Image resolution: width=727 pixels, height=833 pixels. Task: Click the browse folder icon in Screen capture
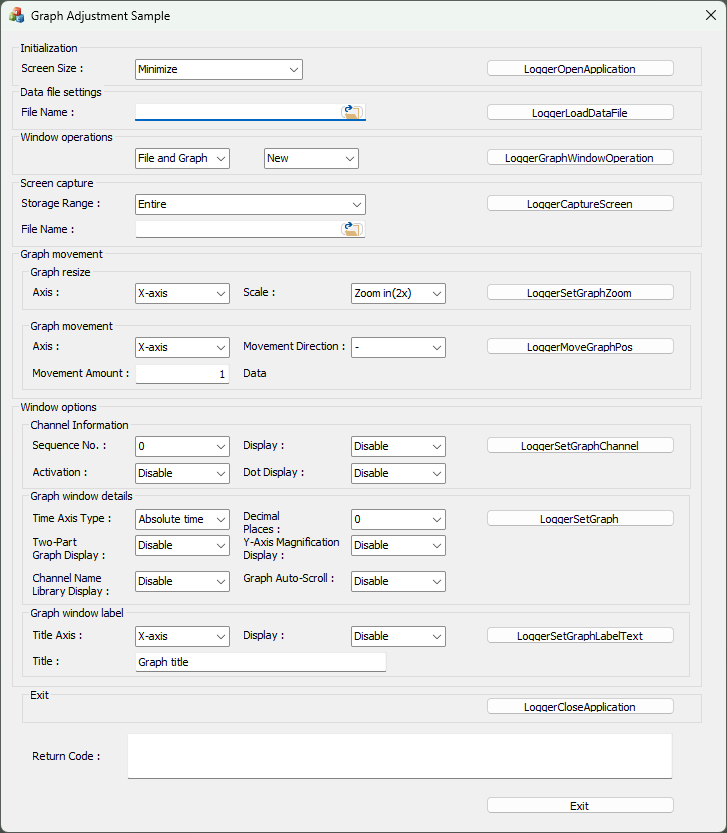coord(352,229)
